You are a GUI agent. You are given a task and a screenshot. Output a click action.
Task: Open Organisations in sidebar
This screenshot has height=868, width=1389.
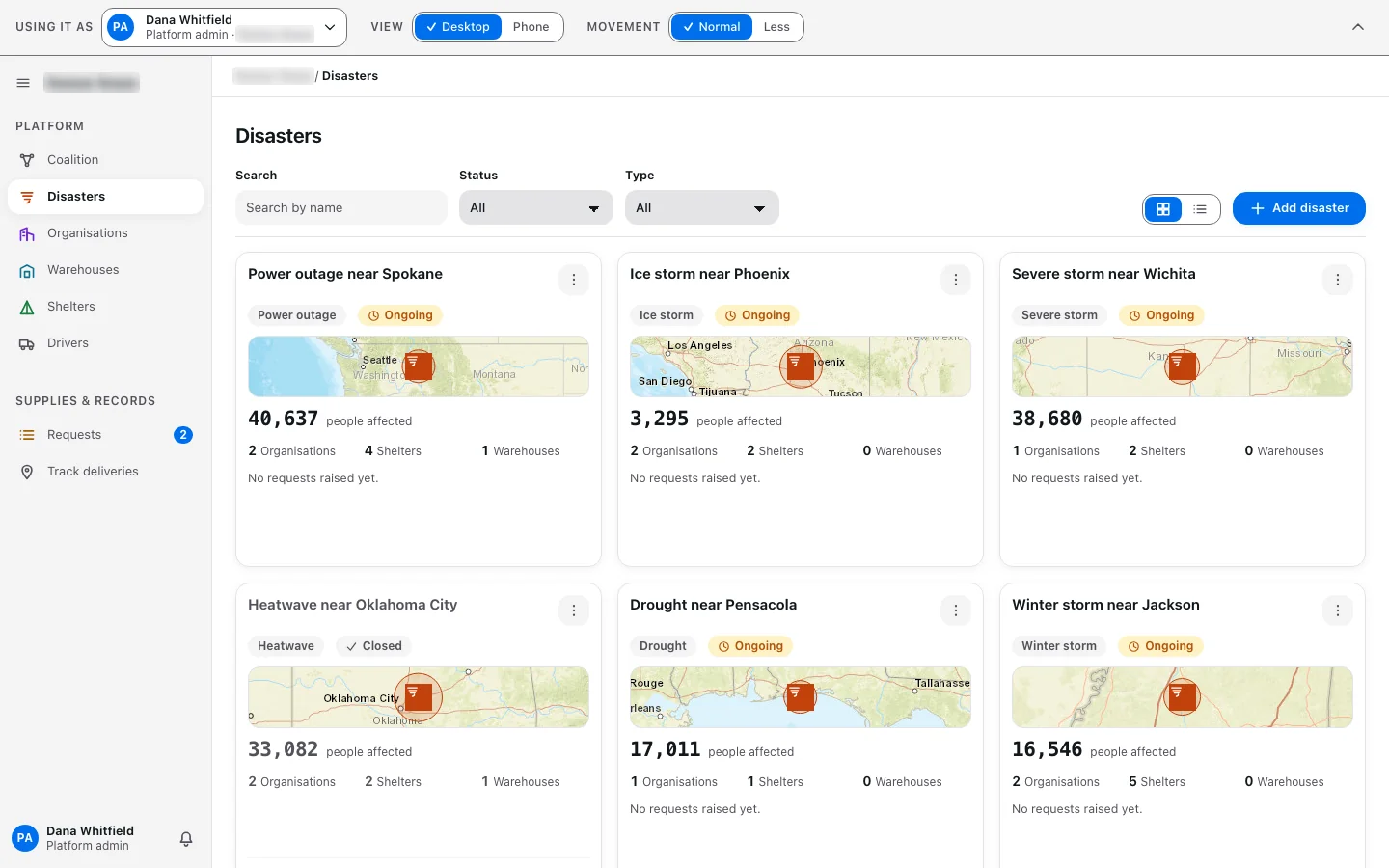(x=105, y=233)
